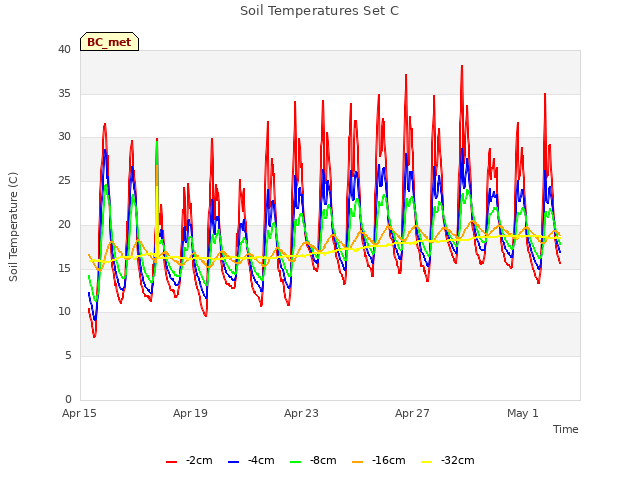The width and height of the screenshot is (640, 480).
Task: Click the 15 y-axis tick label
Action: [64, 268]
